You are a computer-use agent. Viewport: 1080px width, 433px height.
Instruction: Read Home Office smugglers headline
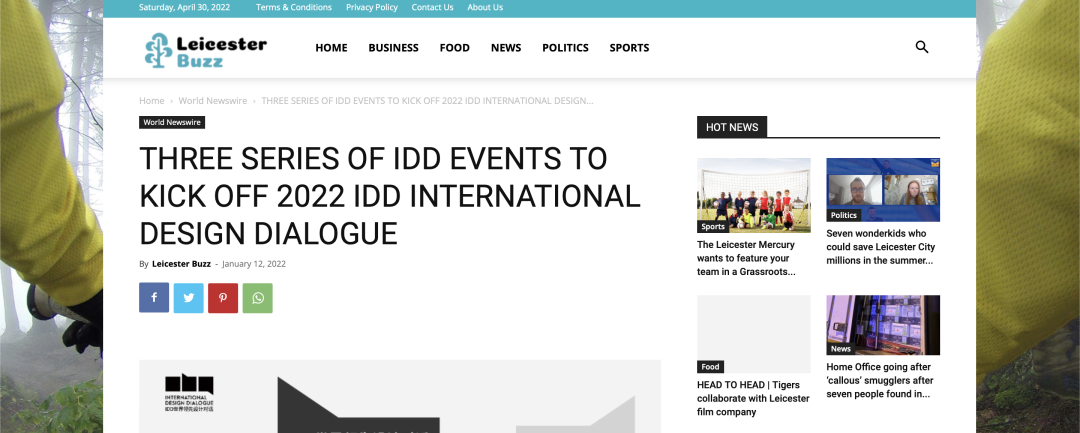[x=880, y=381]
